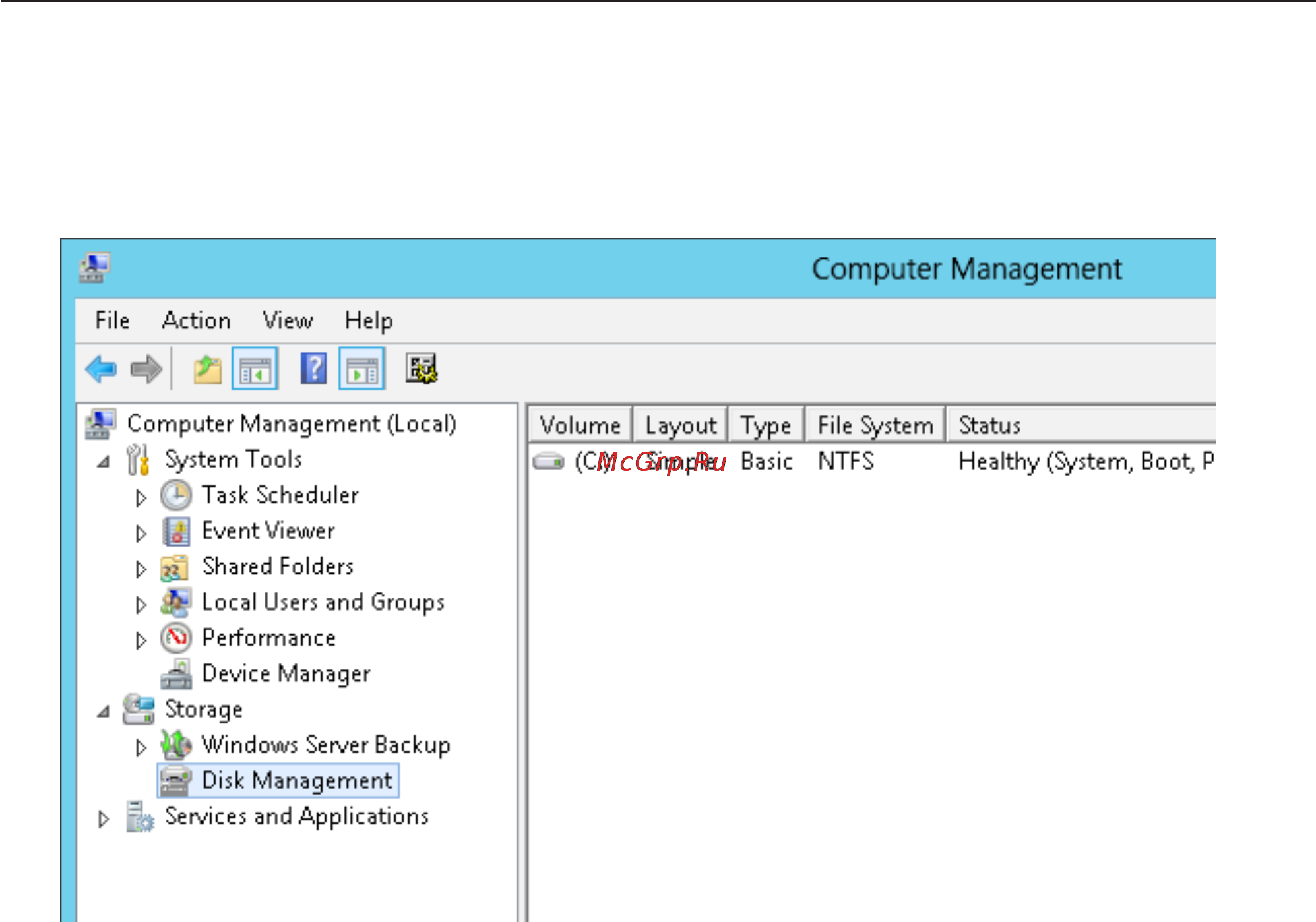
Task: Select Windows Server Backup label
Action: pos(326,745)
